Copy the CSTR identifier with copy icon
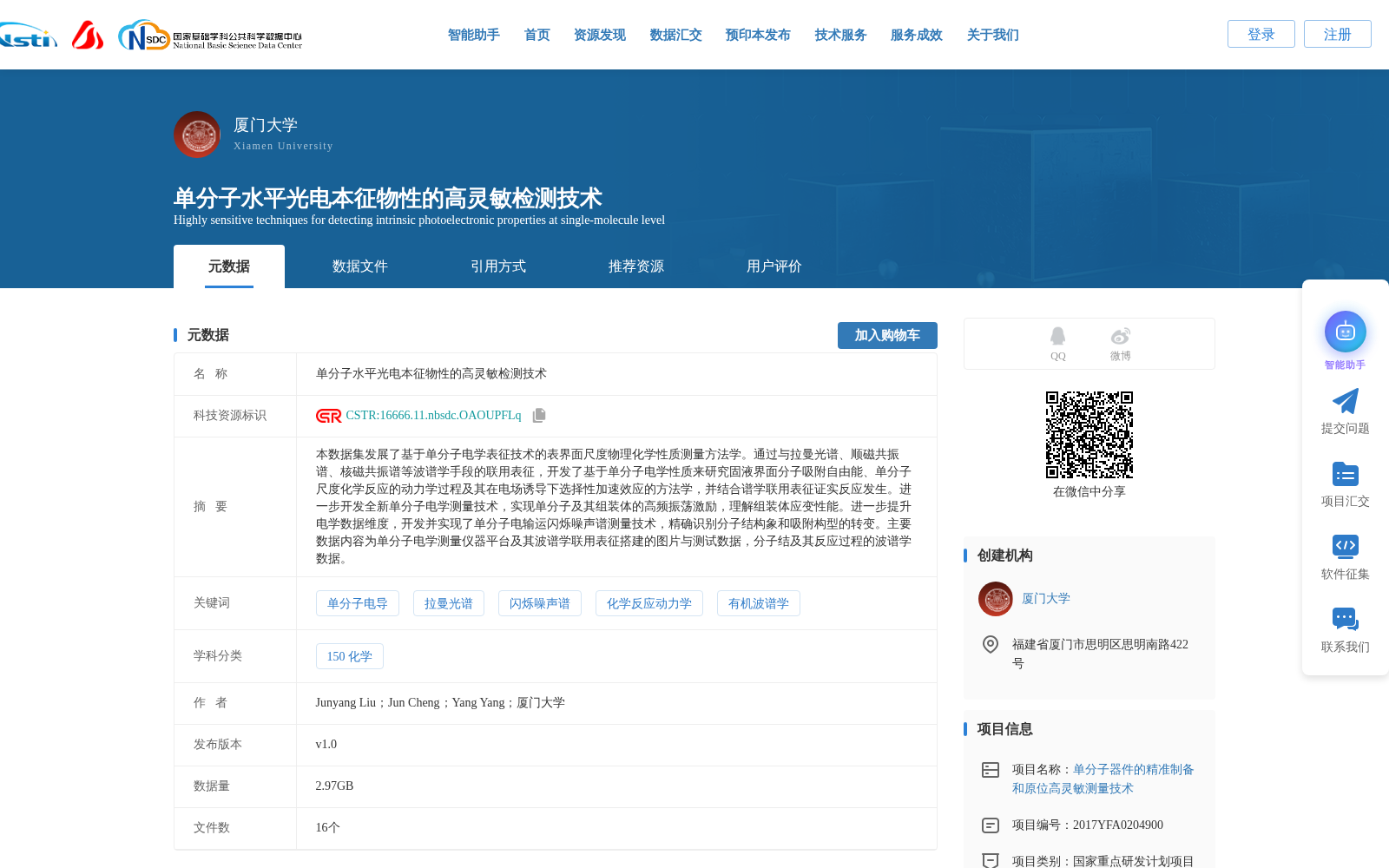Image resolution: width=1389 pixels, height=868 pixels. point(539,416)
